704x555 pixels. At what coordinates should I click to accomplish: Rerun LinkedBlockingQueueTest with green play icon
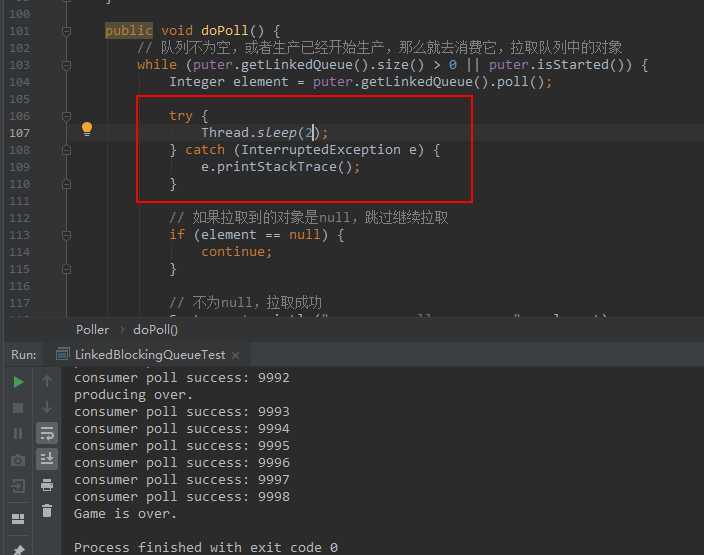18,382
